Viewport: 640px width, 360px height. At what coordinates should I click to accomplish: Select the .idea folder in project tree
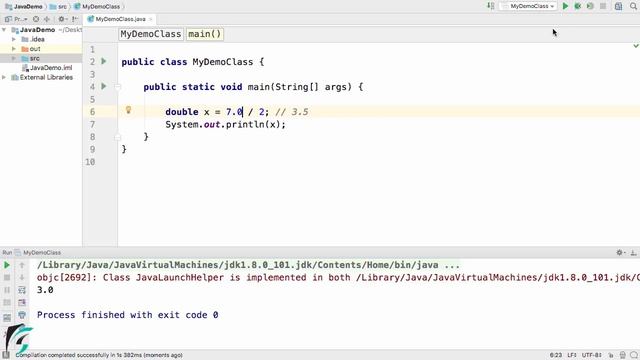(x=33, y=39)
